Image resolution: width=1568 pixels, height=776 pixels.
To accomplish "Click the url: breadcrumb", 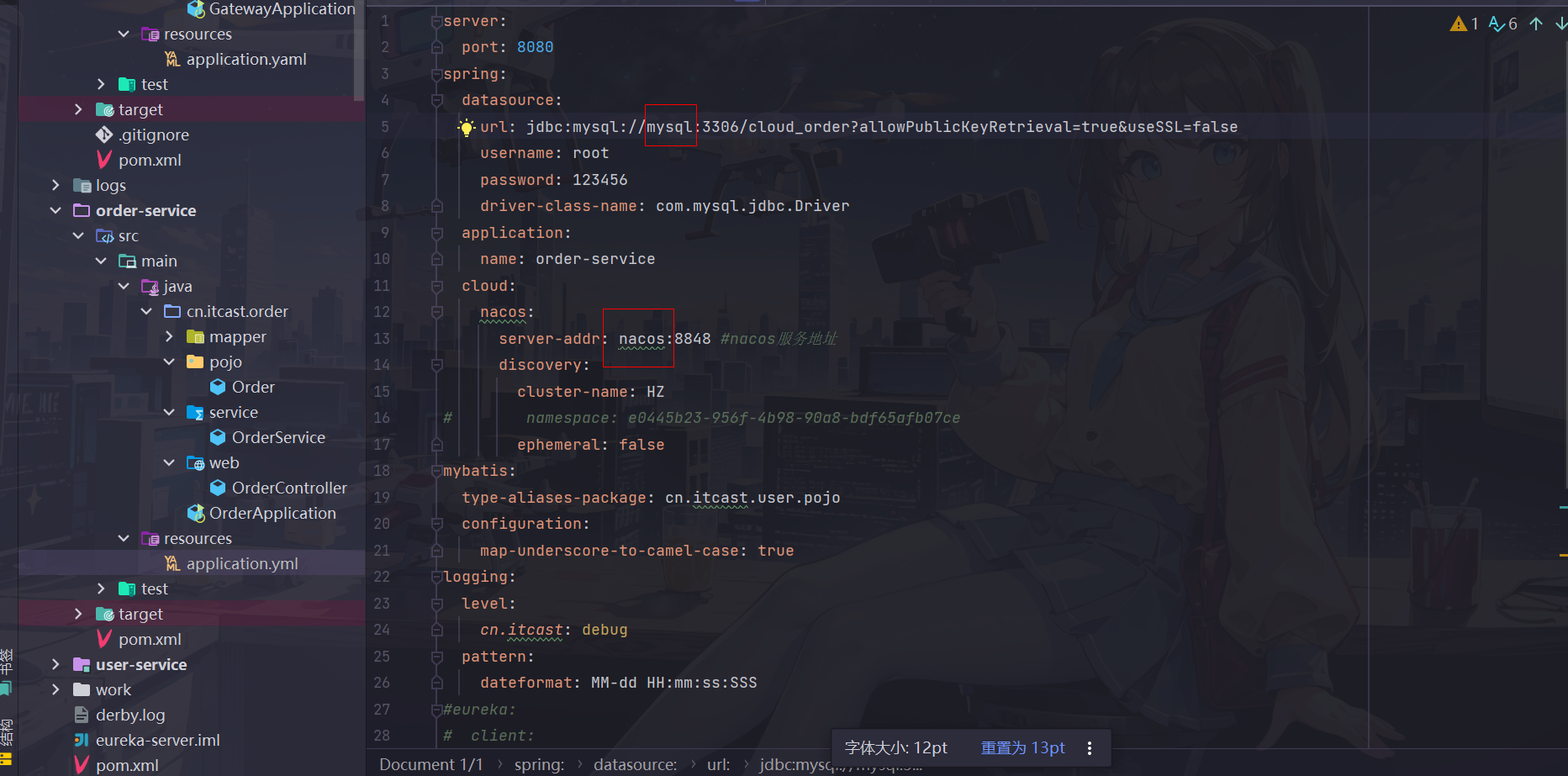I will pyautogui.click(x=718, y=764).
